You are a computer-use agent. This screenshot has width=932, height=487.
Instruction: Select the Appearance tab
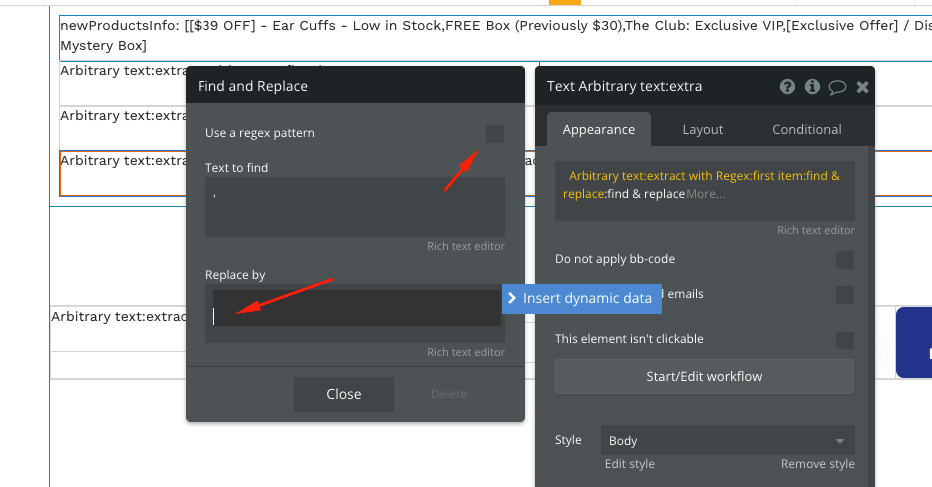tap(598, 129)
